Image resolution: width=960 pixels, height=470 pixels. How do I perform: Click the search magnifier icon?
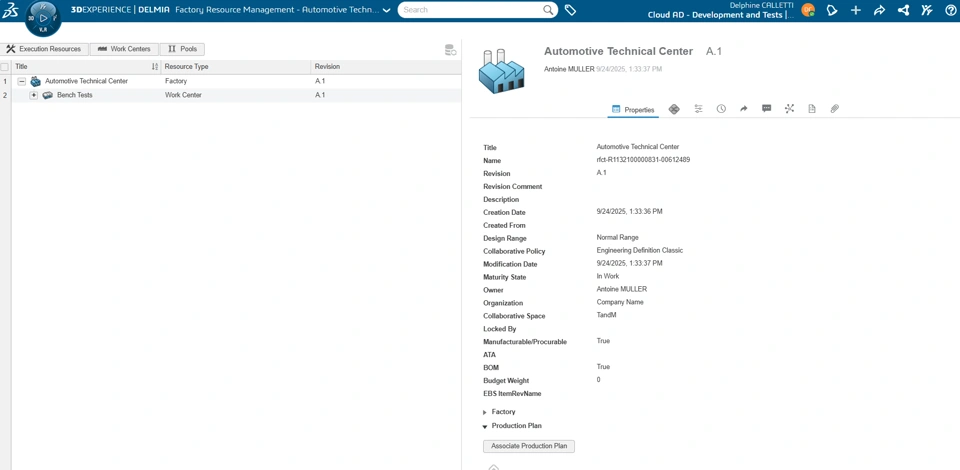point(548,10)
